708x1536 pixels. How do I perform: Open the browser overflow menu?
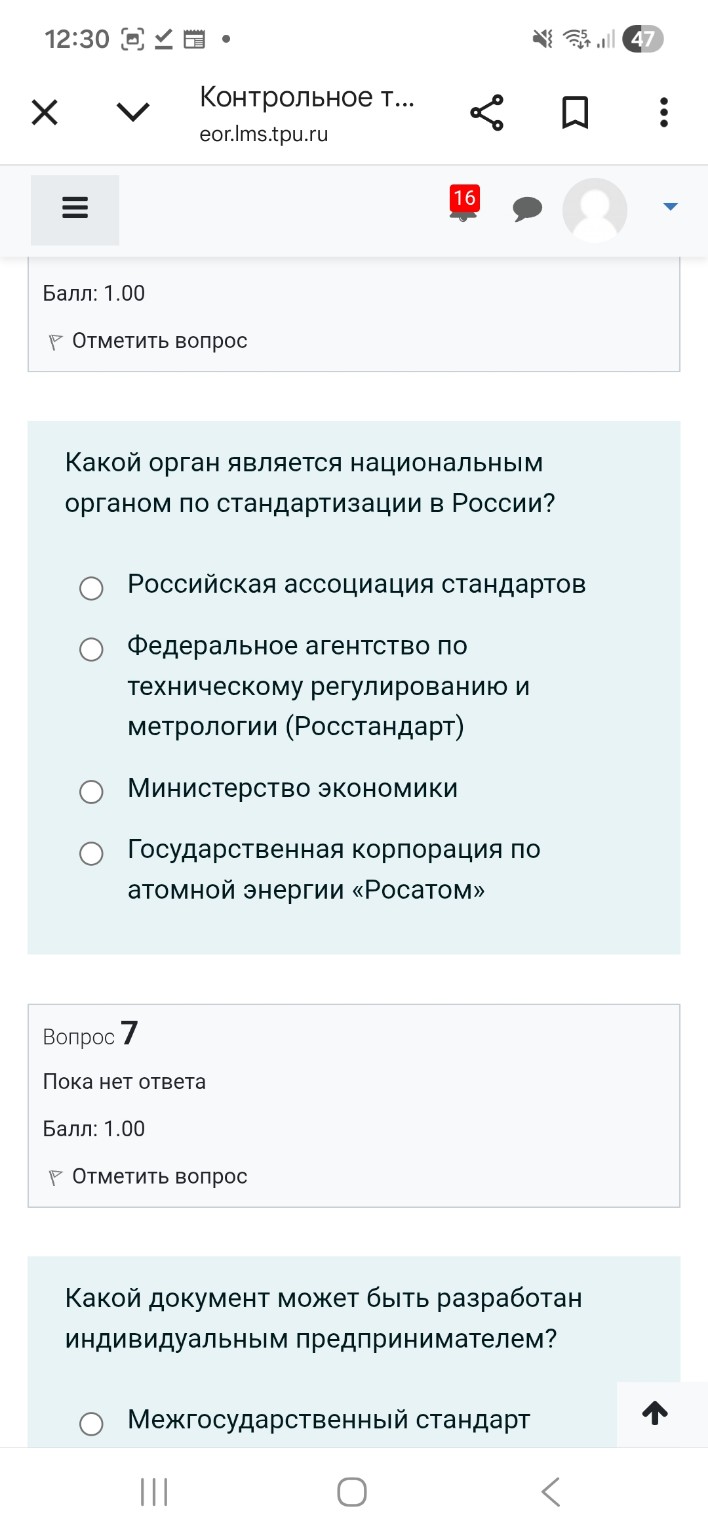663,112
